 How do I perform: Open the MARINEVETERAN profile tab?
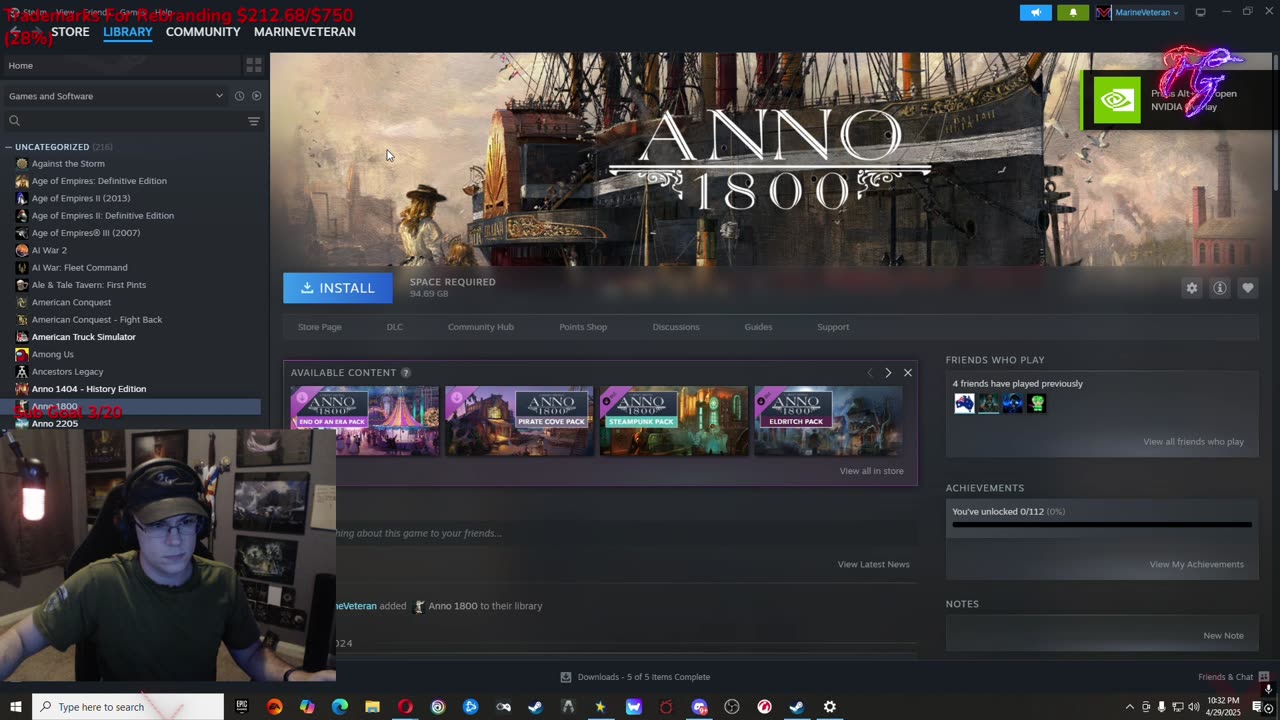pos(305,32)
